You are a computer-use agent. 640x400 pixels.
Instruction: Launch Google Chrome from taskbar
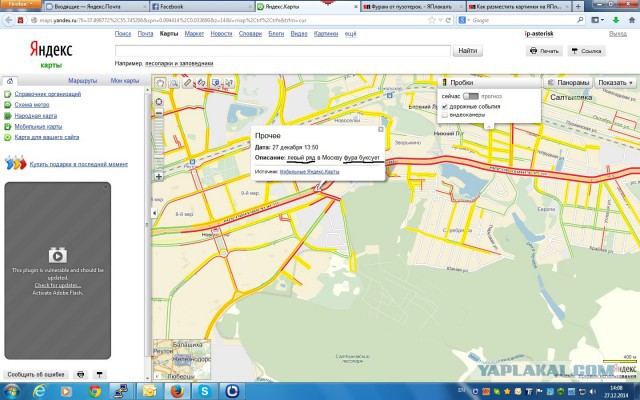pos(95,391)
